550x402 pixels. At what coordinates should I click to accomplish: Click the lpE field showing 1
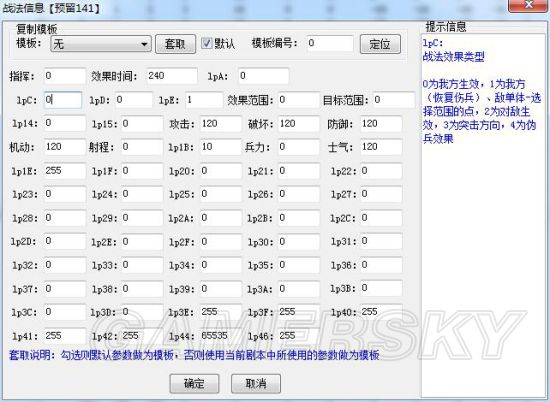[204, 100]
